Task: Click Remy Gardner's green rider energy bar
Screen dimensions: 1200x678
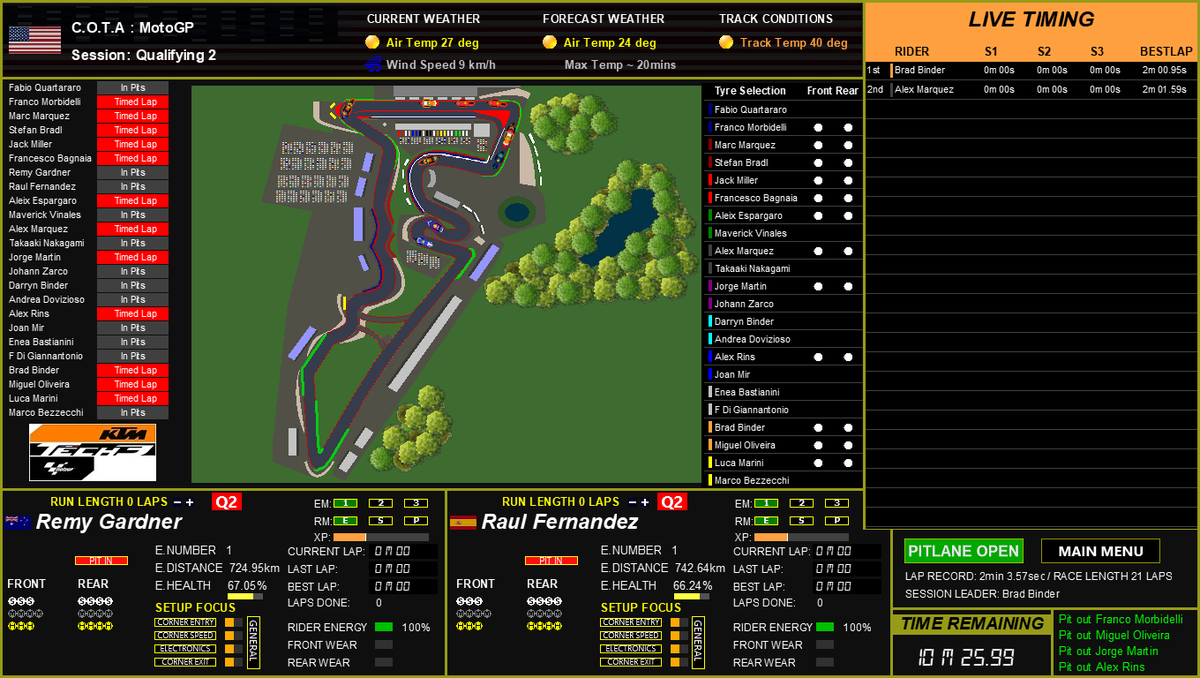Action: (384, 627)
